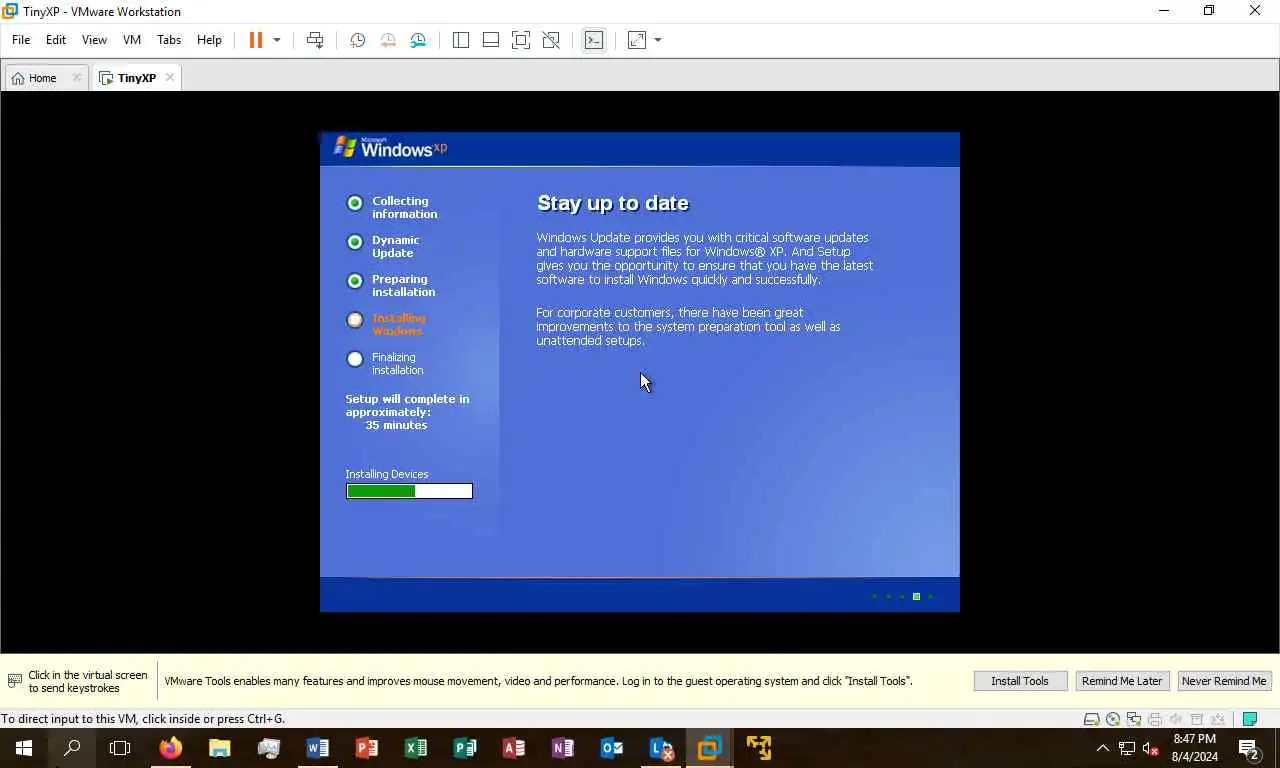
Task: Toggle the library sidebar panel
Action: tap(461, 40)
